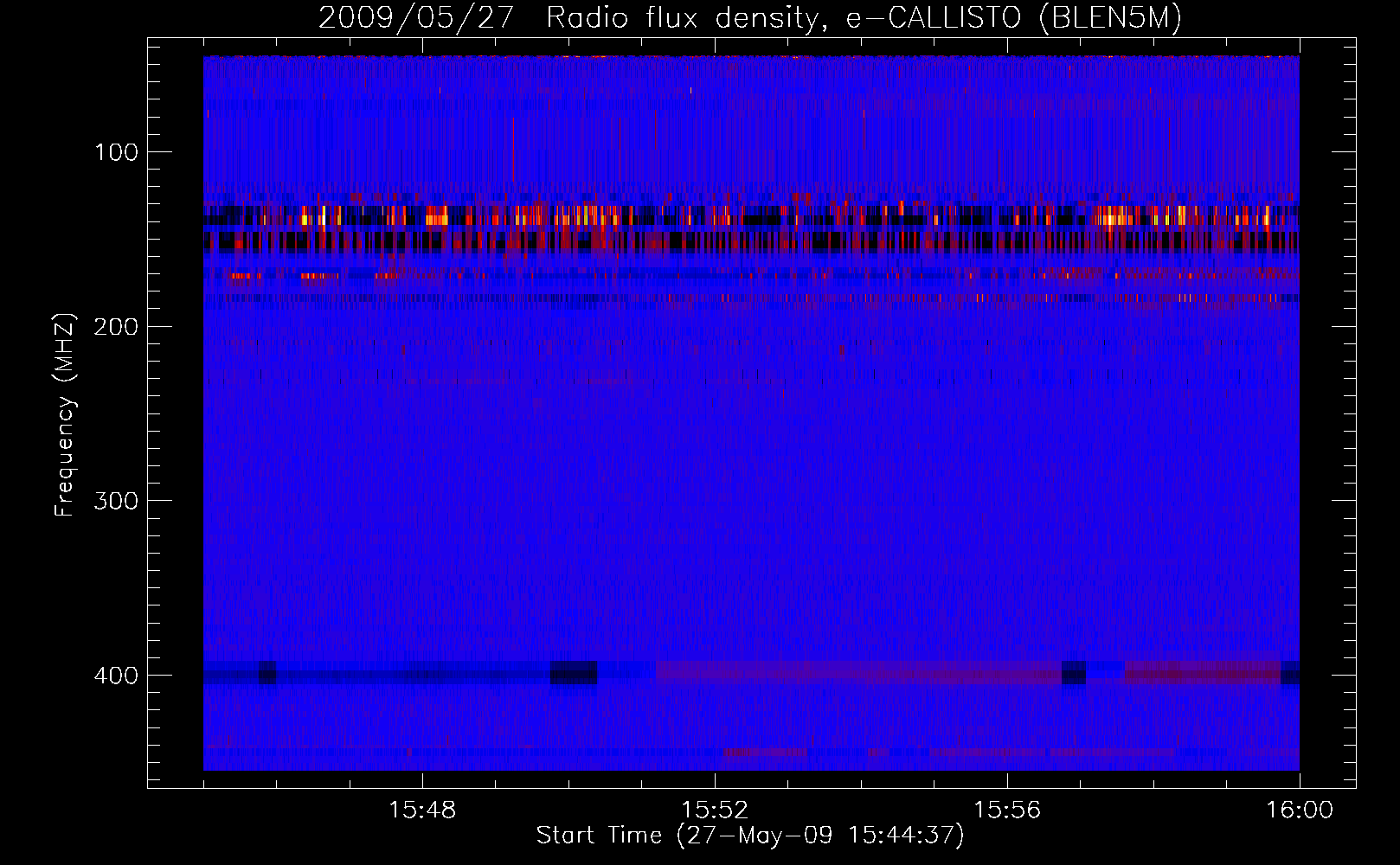Select the 400 frequency tick label
Image resolution: width=1400 pixels, height=865 pixels.
[115, 676]
